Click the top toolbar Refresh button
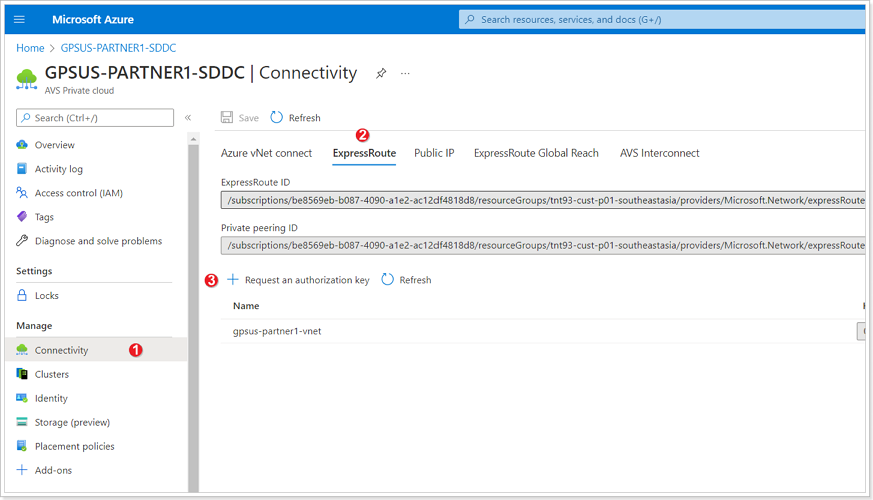The height and width of the screenshot is (500, 873). pyautogui.click(x=296, y=117)
